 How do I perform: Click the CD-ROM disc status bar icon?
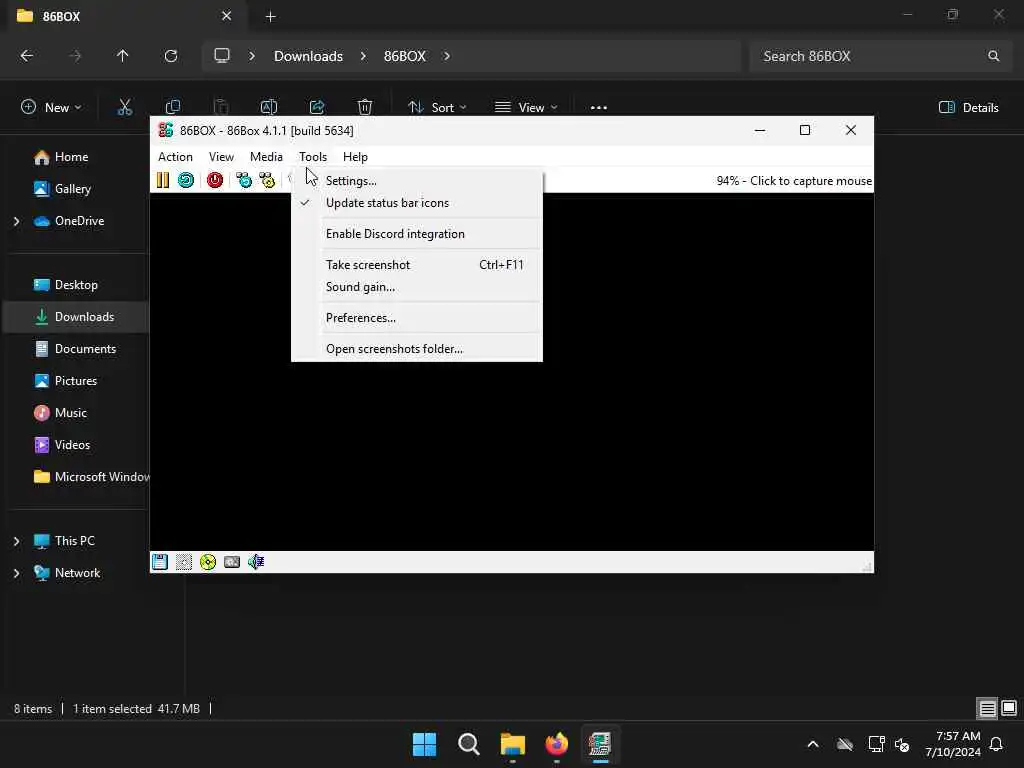[x=208, y=562]
